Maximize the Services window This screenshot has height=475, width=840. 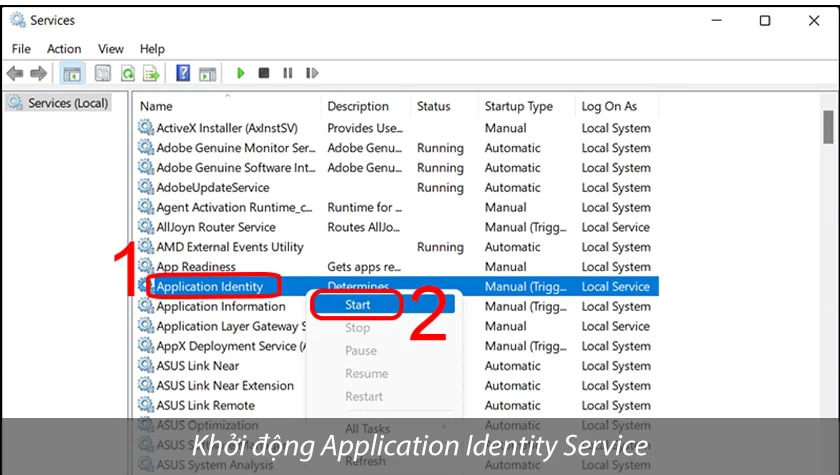(x=765, y=20)
